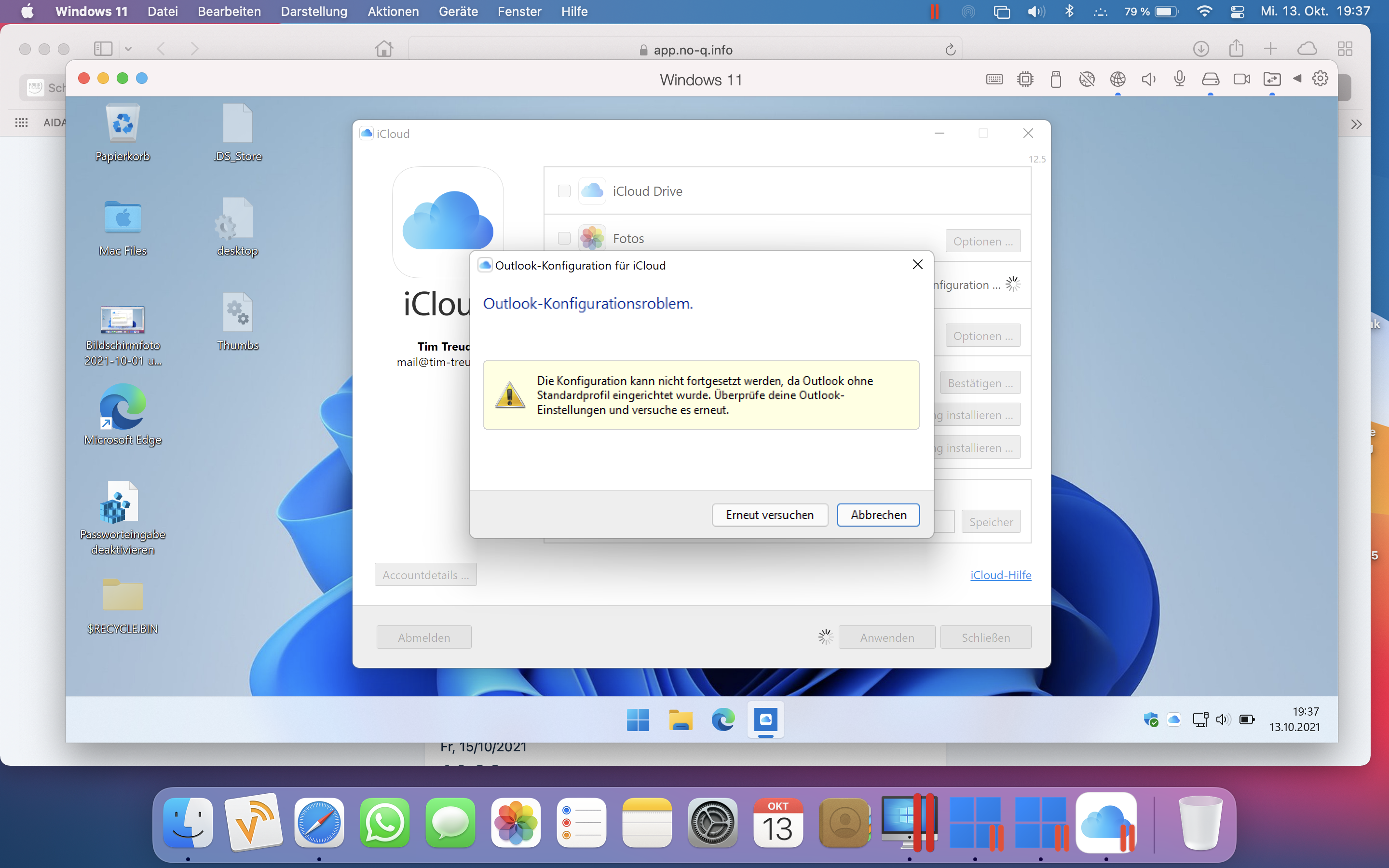Open the Aktionen menu
The width and height of the screenshot is (1389, 868).
click(x=393, y=12)
